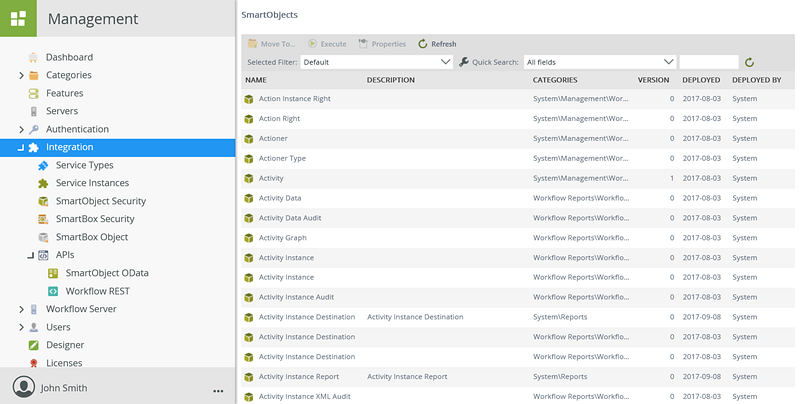
Task: Expand the Workflow Server node
Action: pos(21,309)
